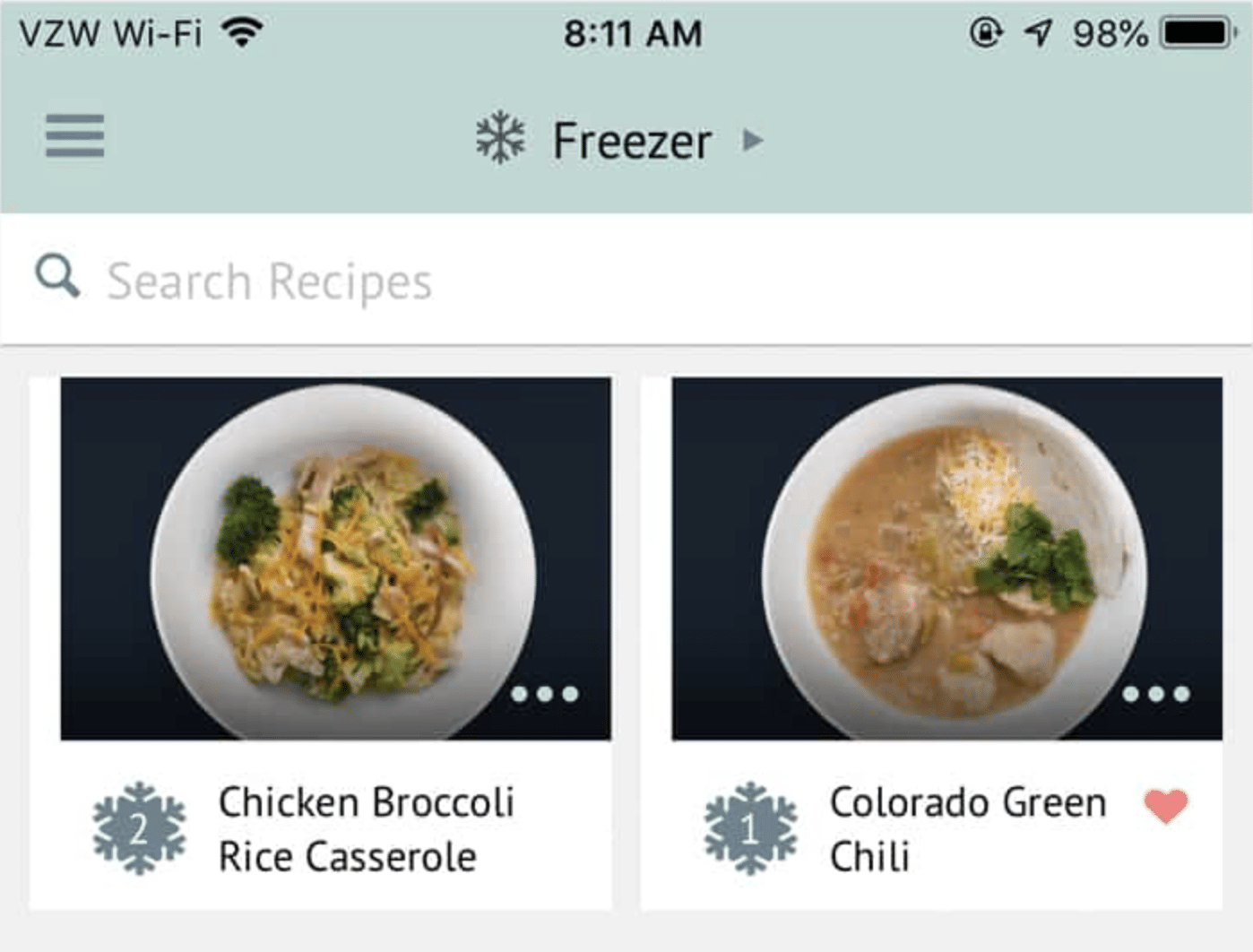Tap the Freezer title text
The image size is (1253, 952).
pyautogui.click(x=632, y=141)
